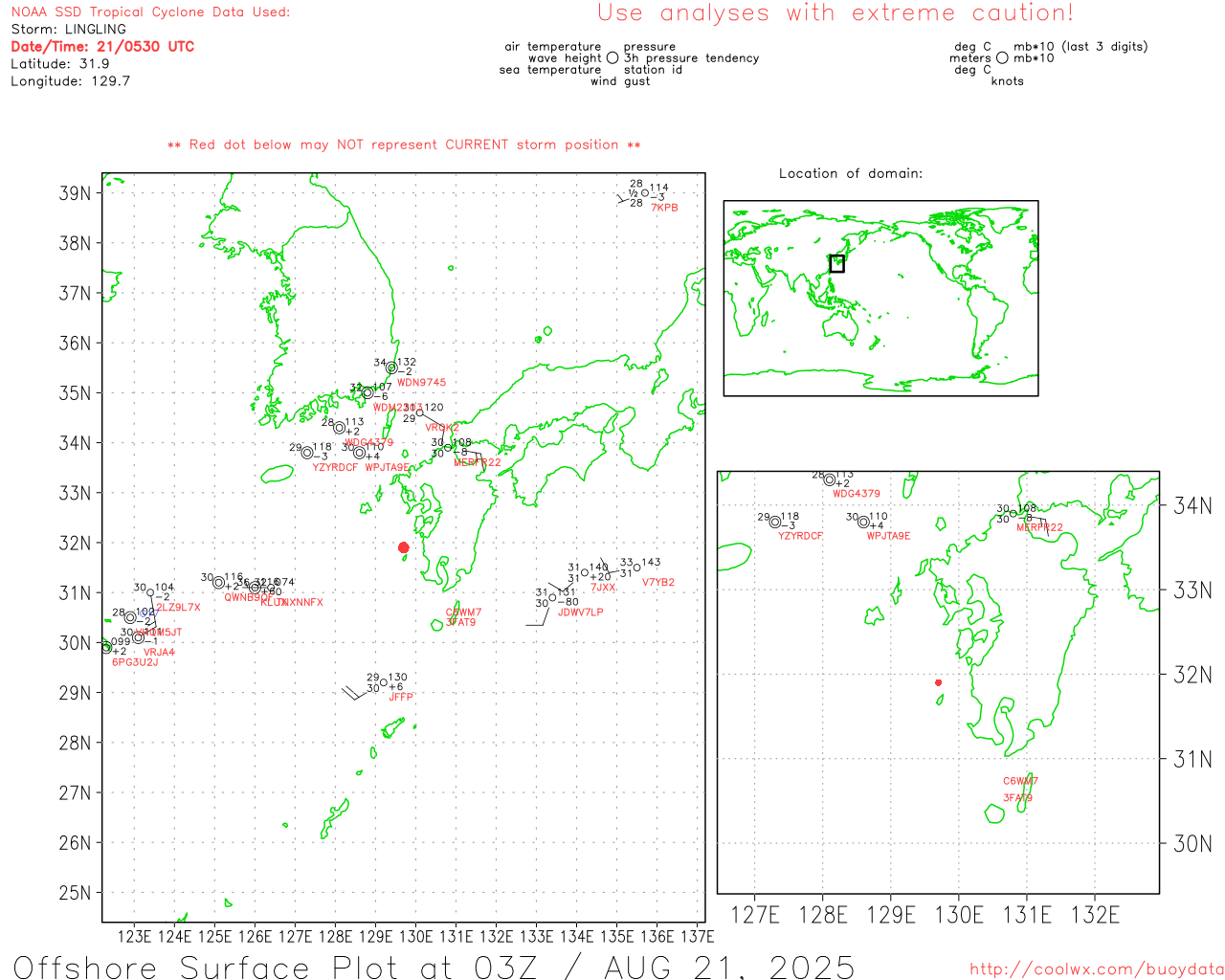This screenshot has height=980, width=1225.
Task: Select station label WDN9745
Action: (x=421, y=383)
